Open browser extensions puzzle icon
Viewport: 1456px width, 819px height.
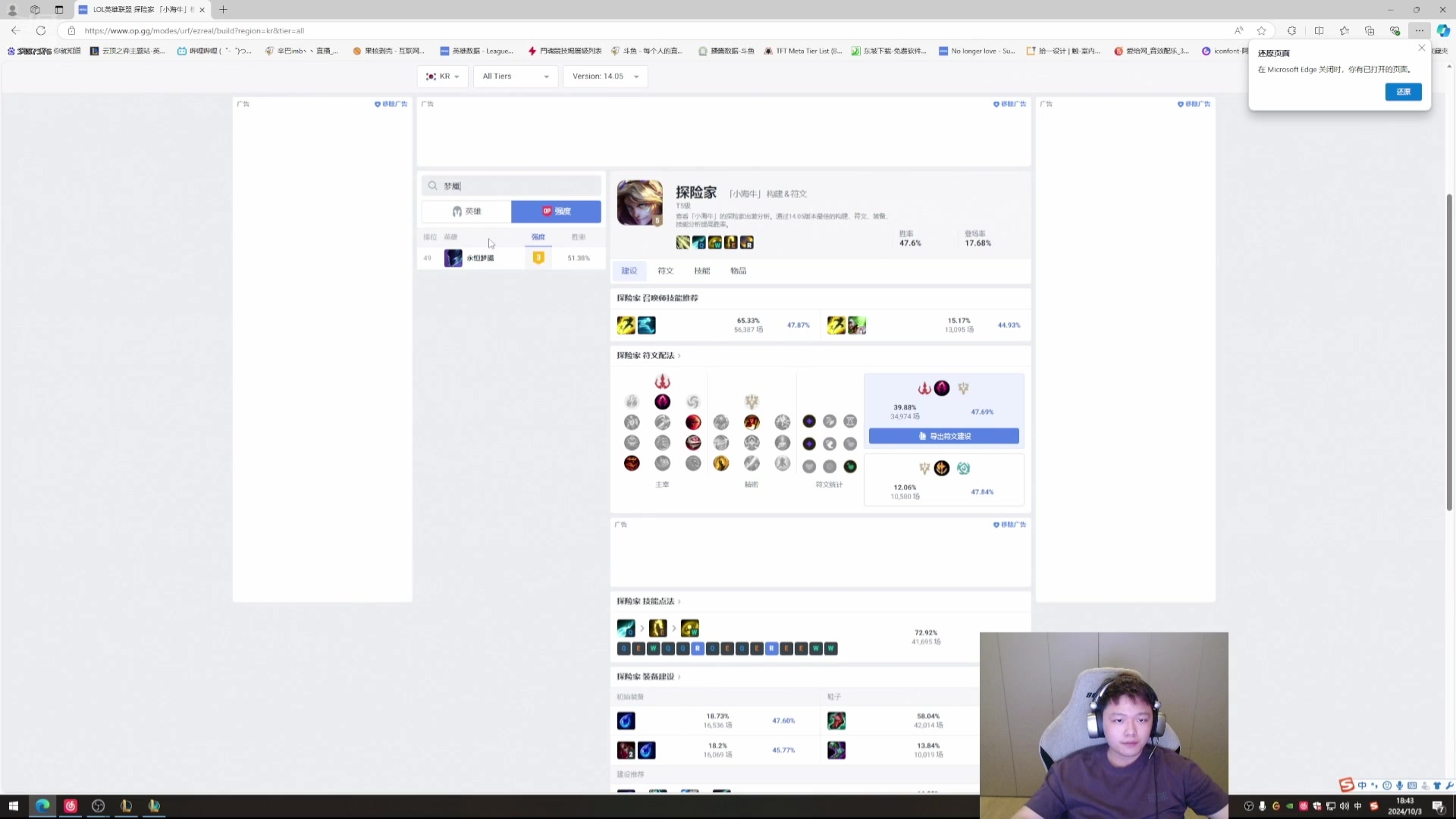click(x=1291, y=30)
